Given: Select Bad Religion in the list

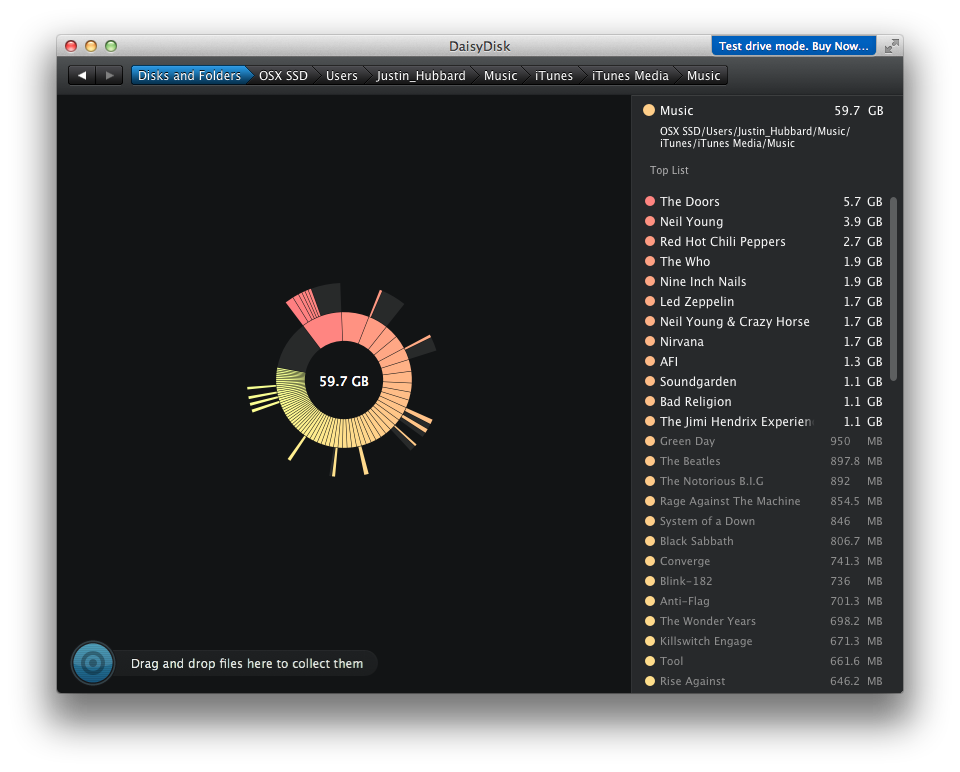Looking at the screenshot, I should (x=763, y=402).
